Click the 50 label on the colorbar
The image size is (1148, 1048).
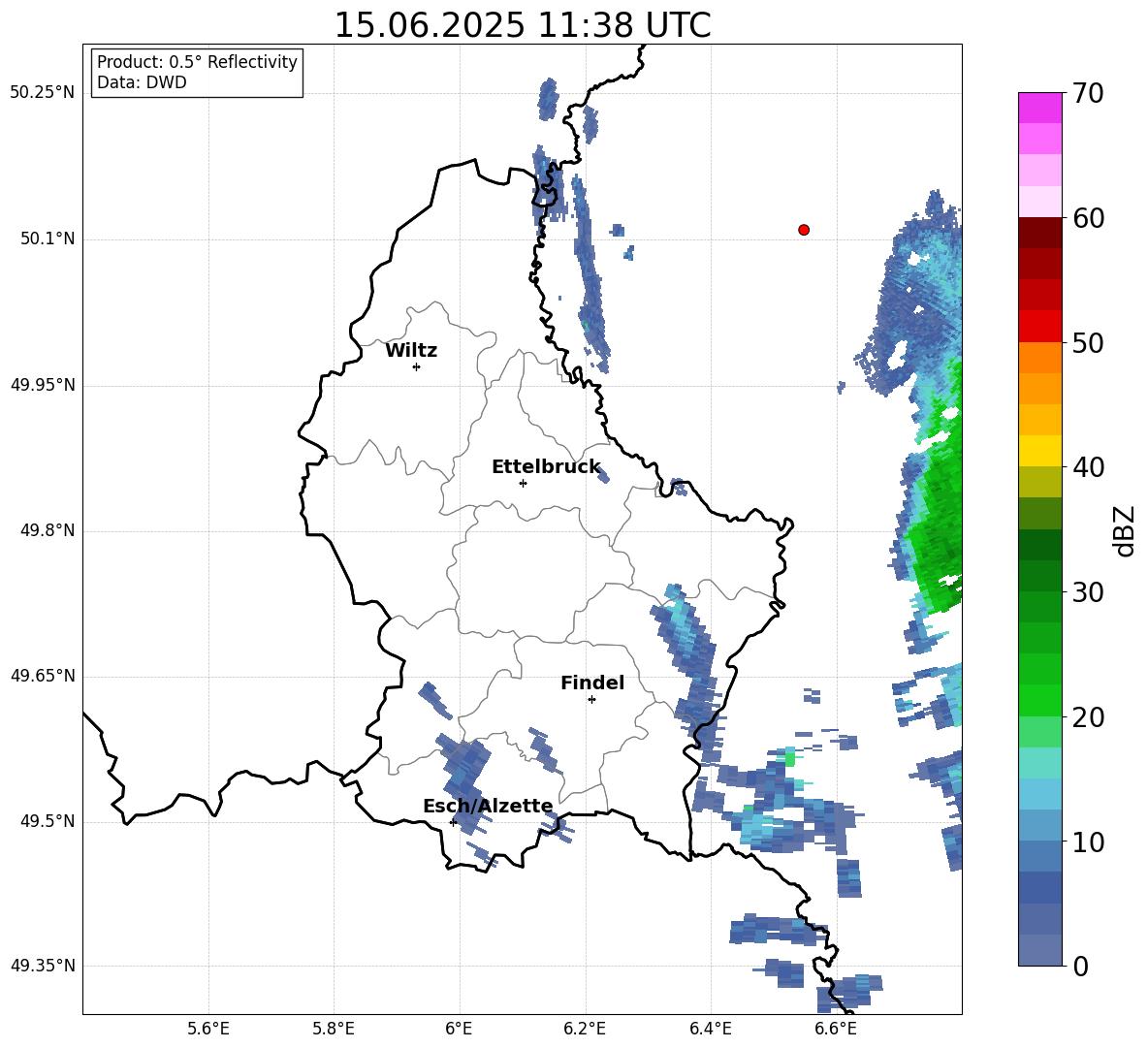[1088, 342]
